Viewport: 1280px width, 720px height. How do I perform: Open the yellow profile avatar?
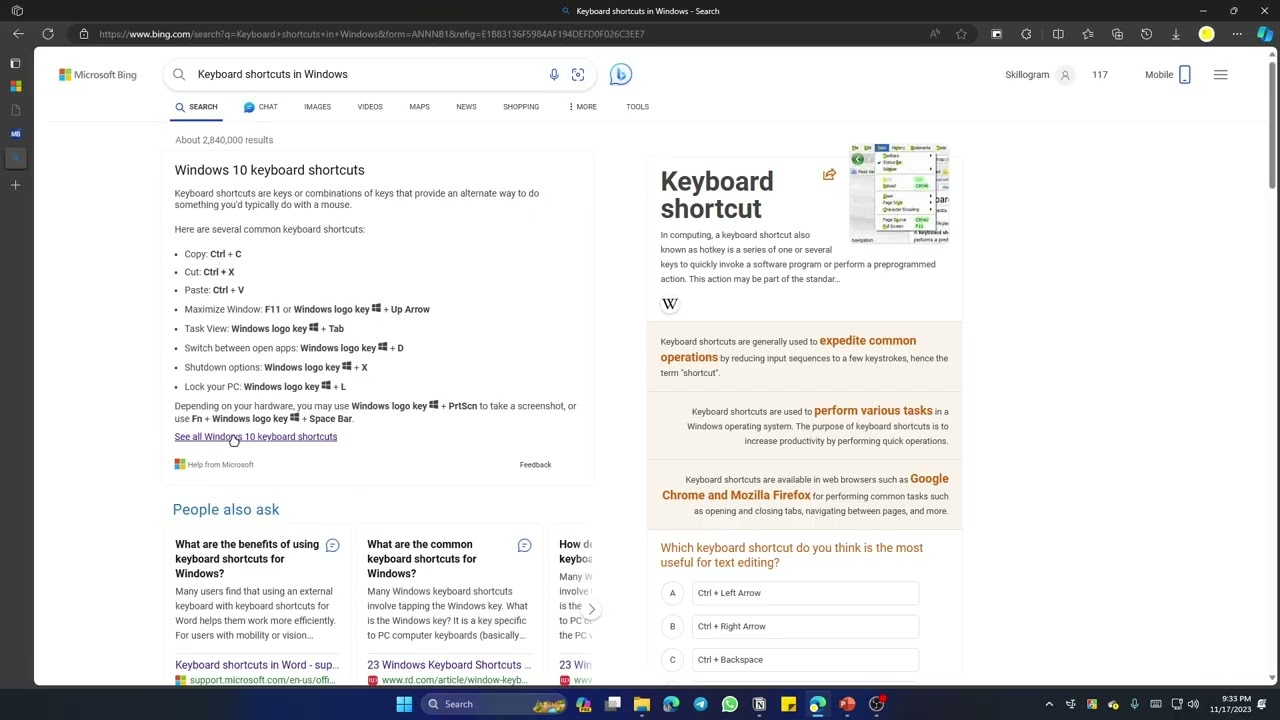tap(1207, 34)
